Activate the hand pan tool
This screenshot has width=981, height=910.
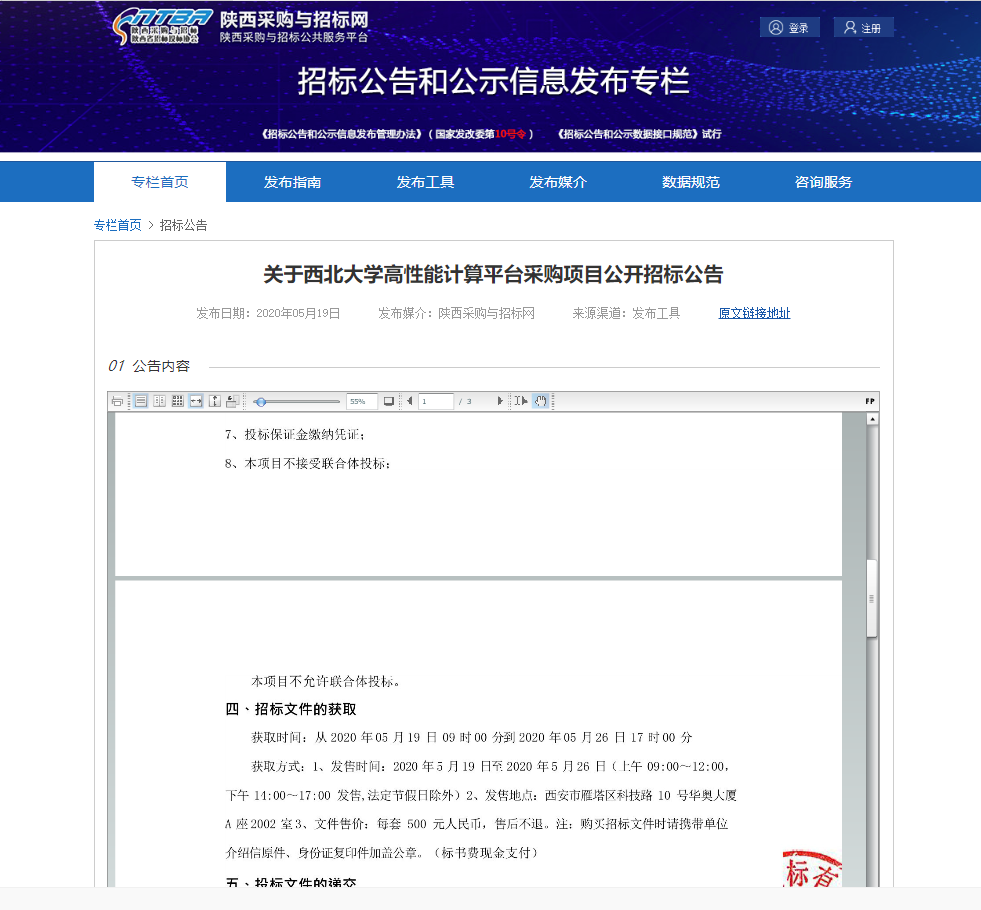click(540, 401)
